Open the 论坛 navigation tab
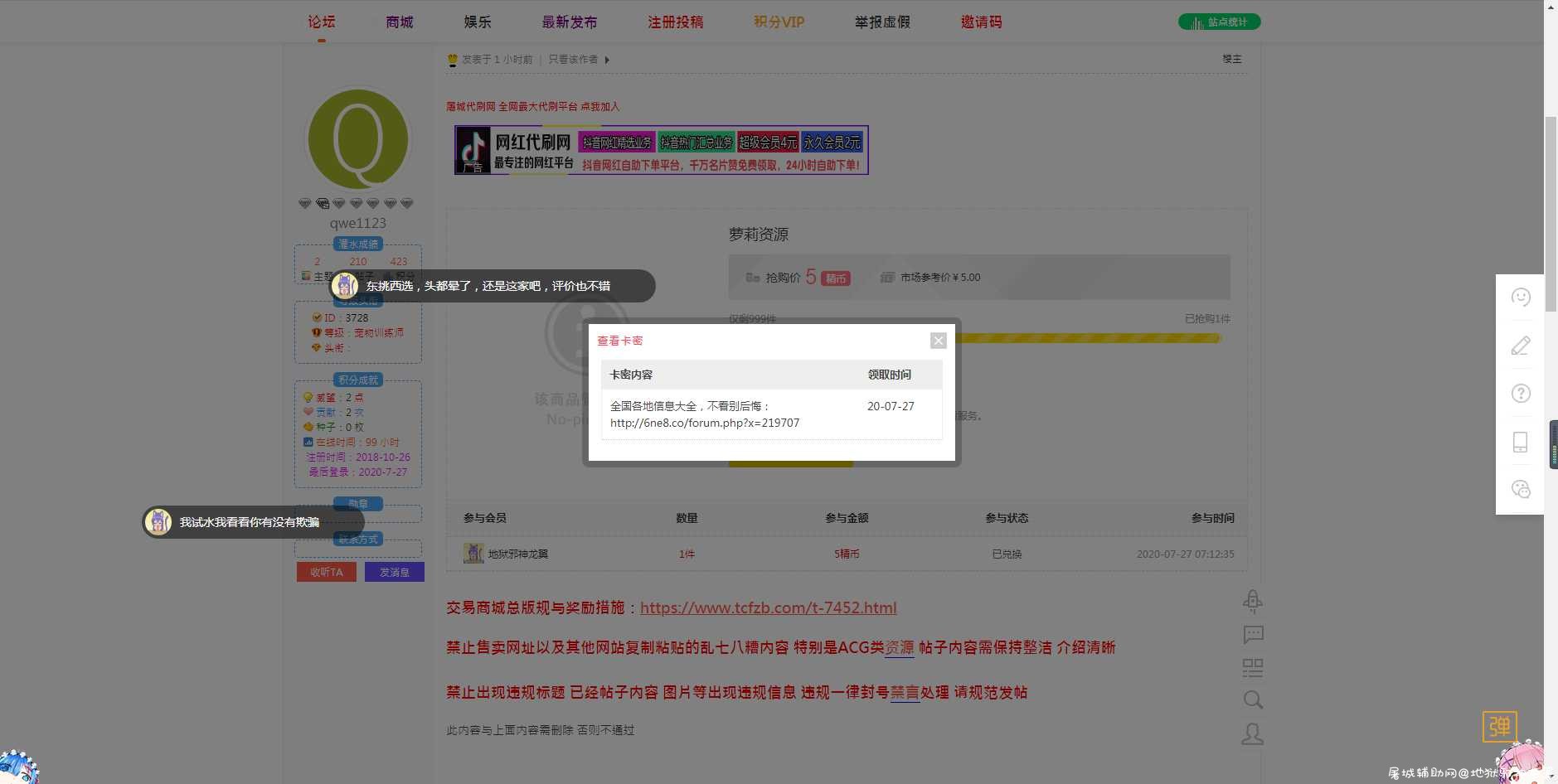The image size is (1558, 784). click(321, 22)
